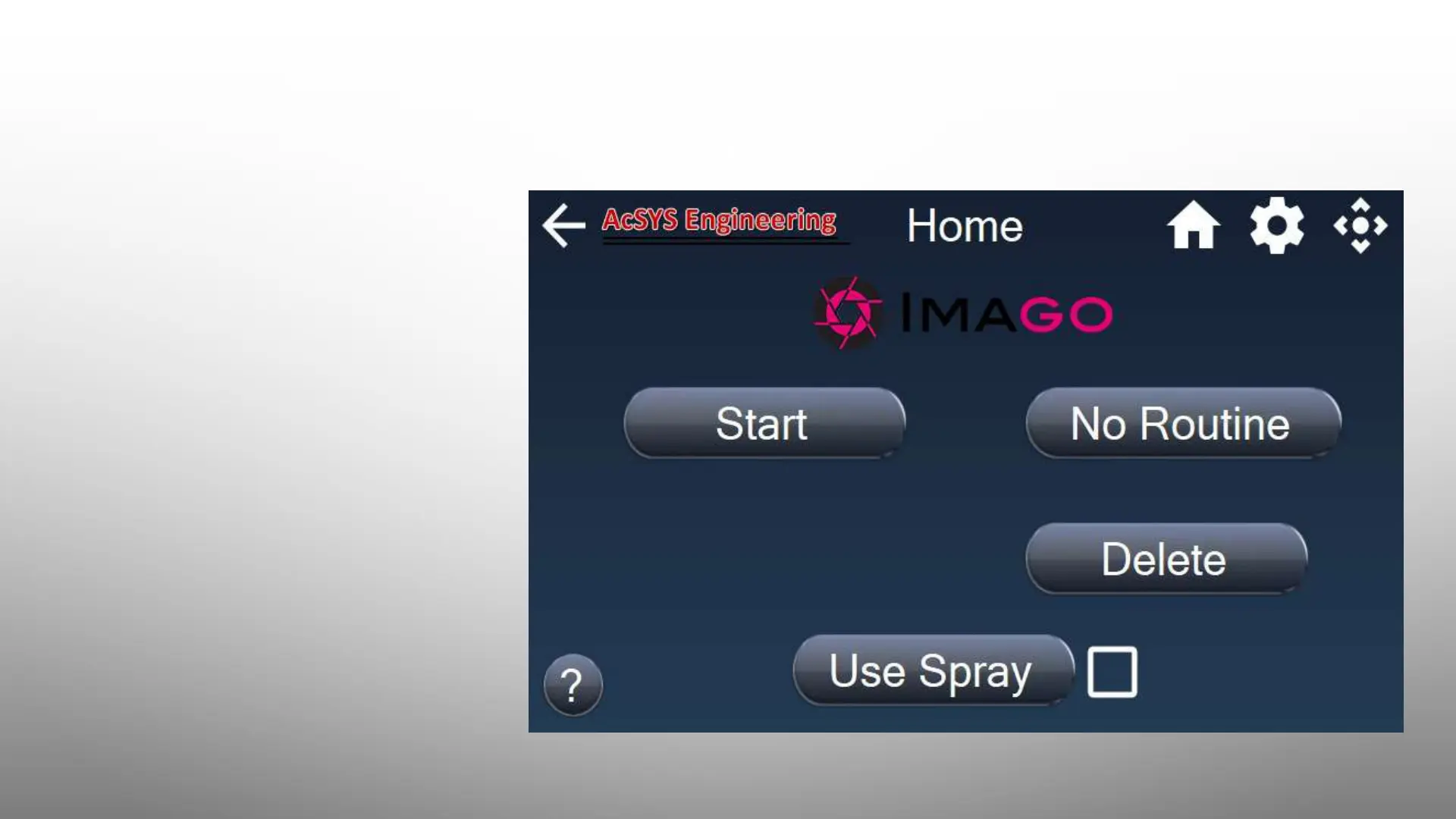The width and height of the screenshot is (1456, 819).
Task: Choose a routine via No Routine button
Action: click(1183, 423)
